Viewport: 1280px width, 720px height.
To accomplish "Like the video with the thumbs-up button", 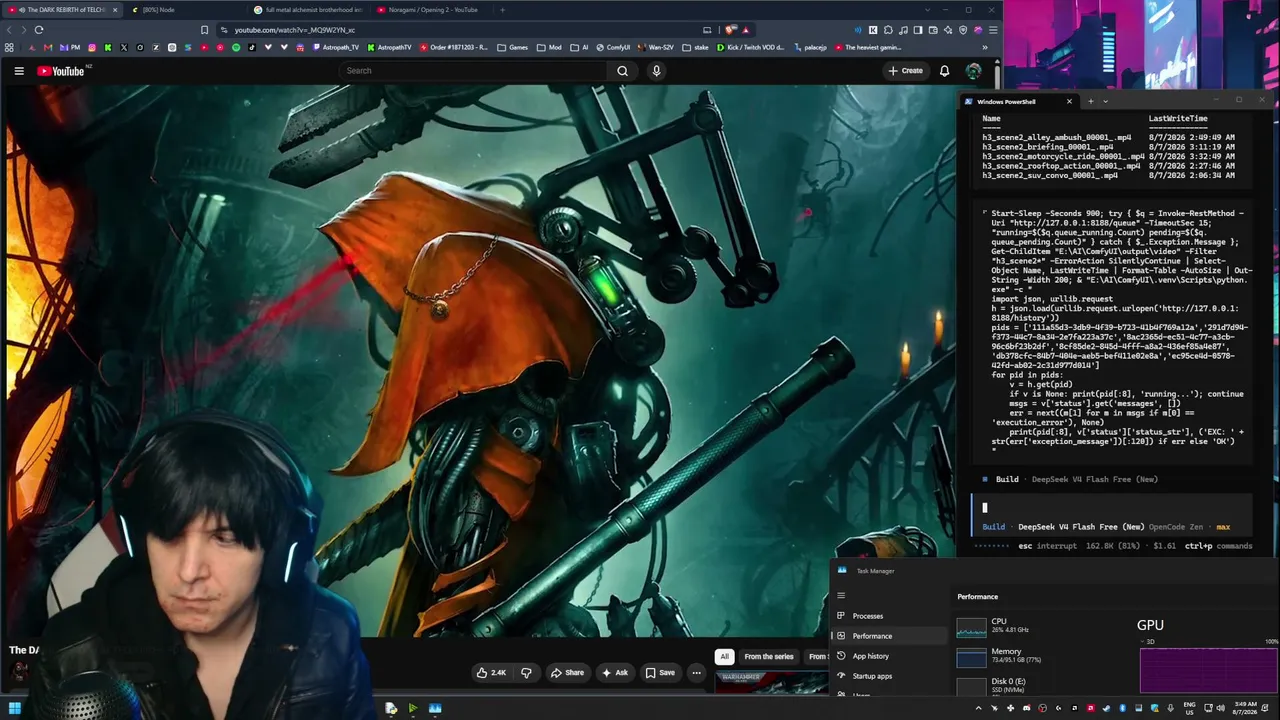I will [x=491, y=673].
